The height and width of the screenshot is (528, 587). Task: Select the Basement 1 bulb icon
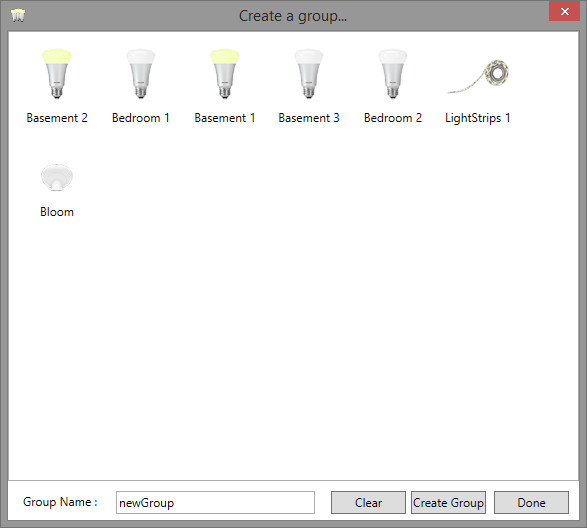pyautogui.click(x=225, y=73)
